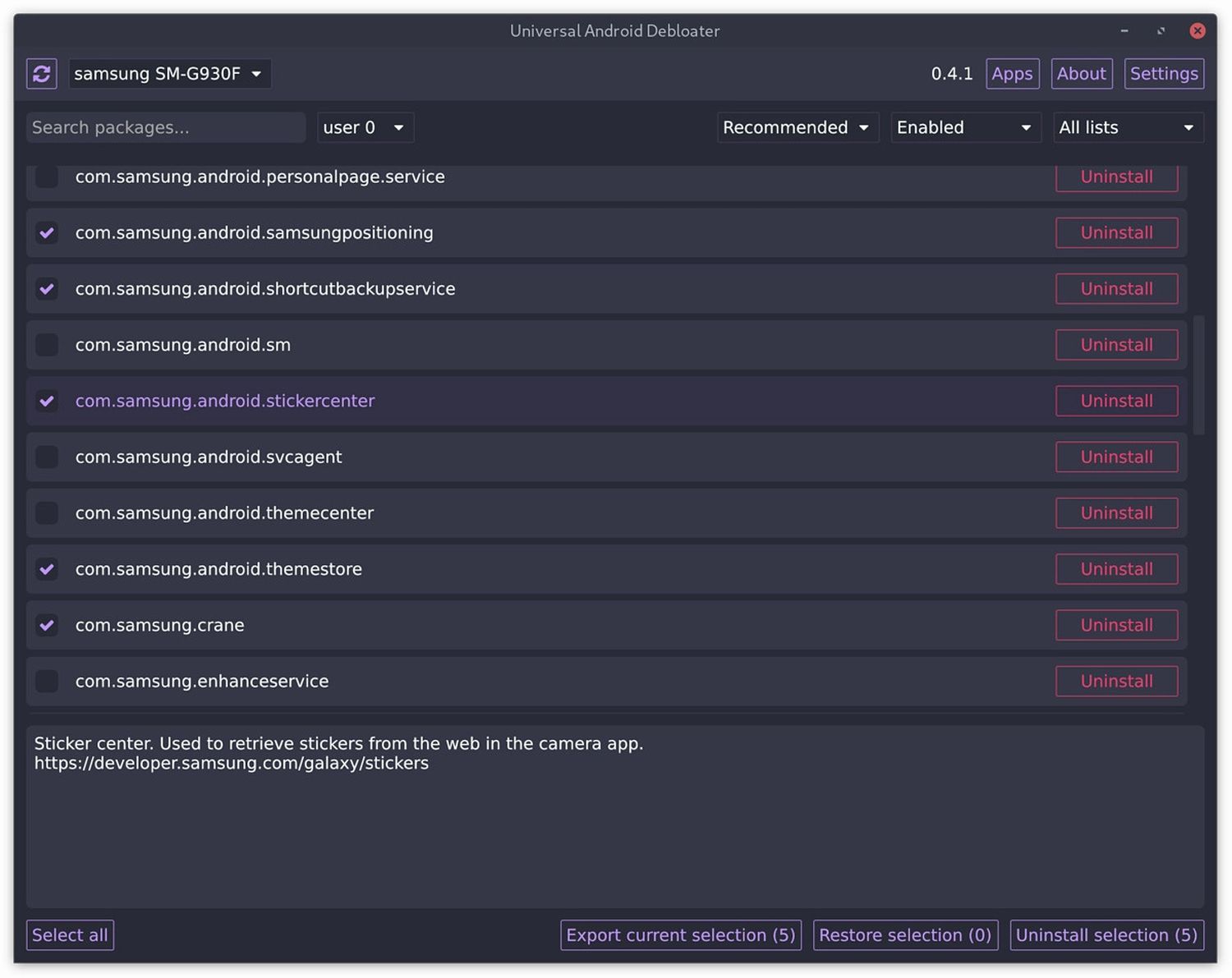The height and width of the screenshot is (978, 1232).
Task: Open the All lists dropdown
Action: [x=1128, y=128]
